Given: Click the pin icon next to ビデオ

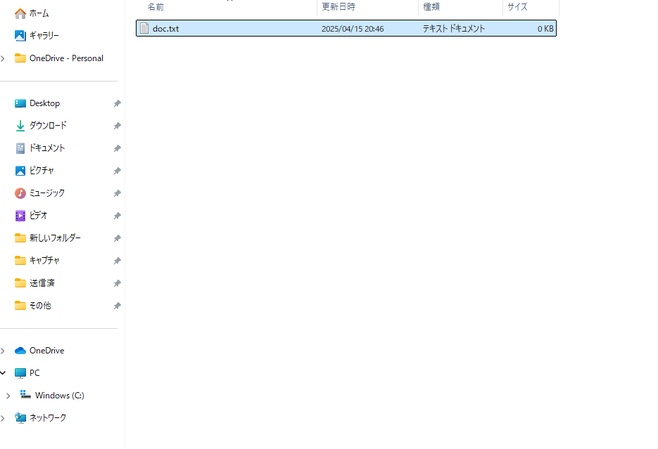Looking at the screenshot, I should tap(117, 216).
